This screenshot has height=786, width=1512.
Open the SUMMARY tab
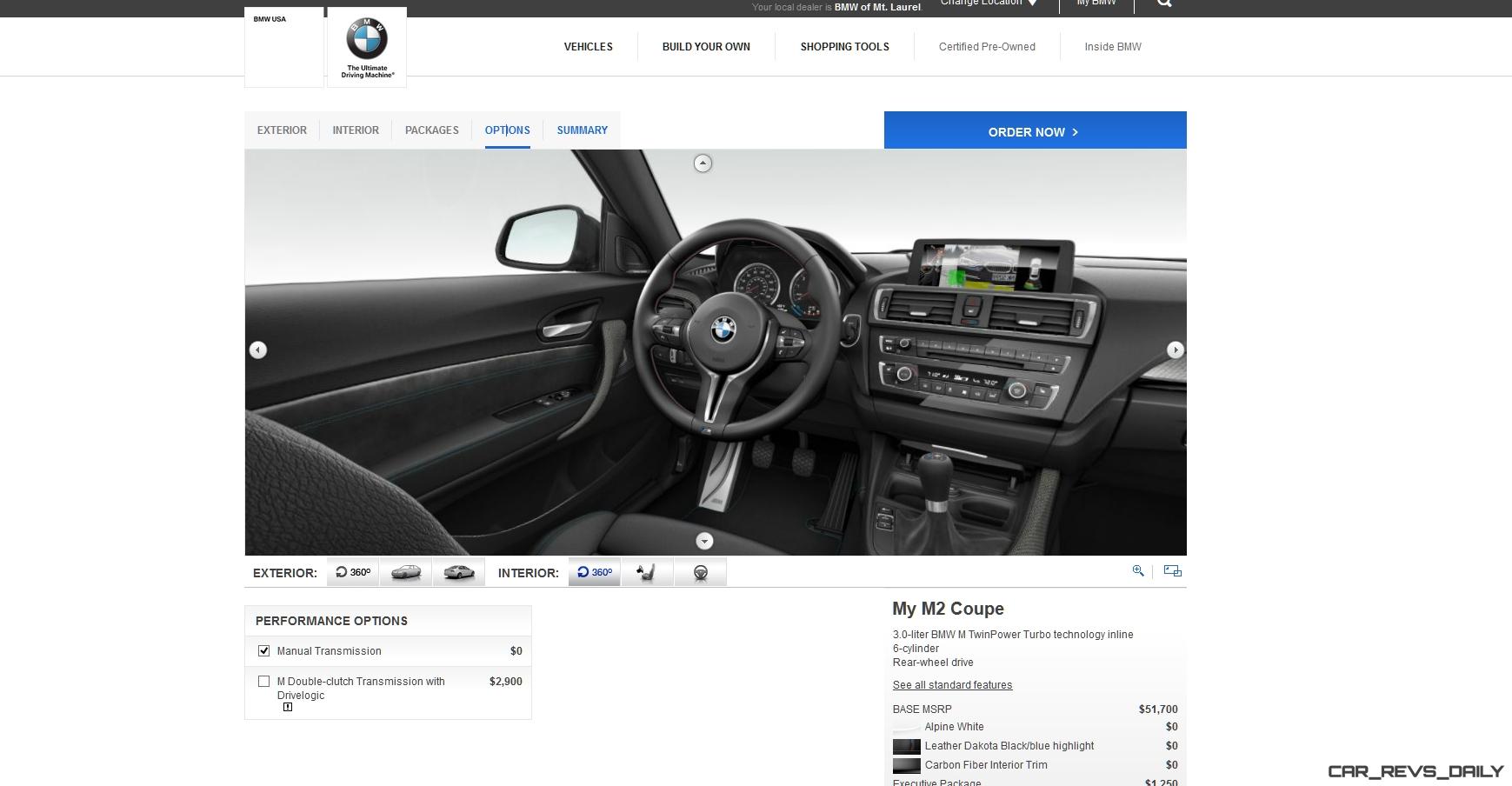583,130
